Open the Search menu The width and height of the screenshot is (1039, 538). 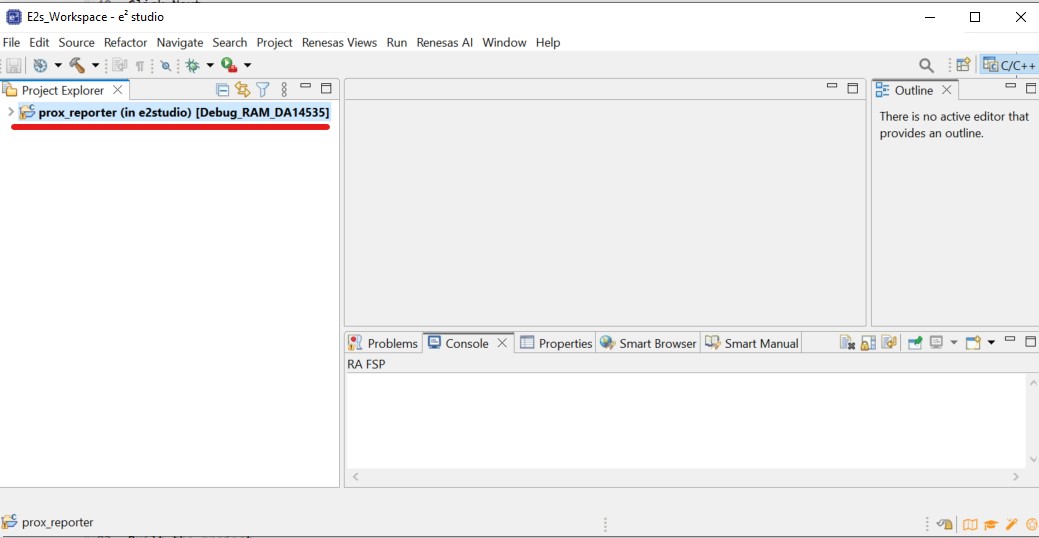229,42
